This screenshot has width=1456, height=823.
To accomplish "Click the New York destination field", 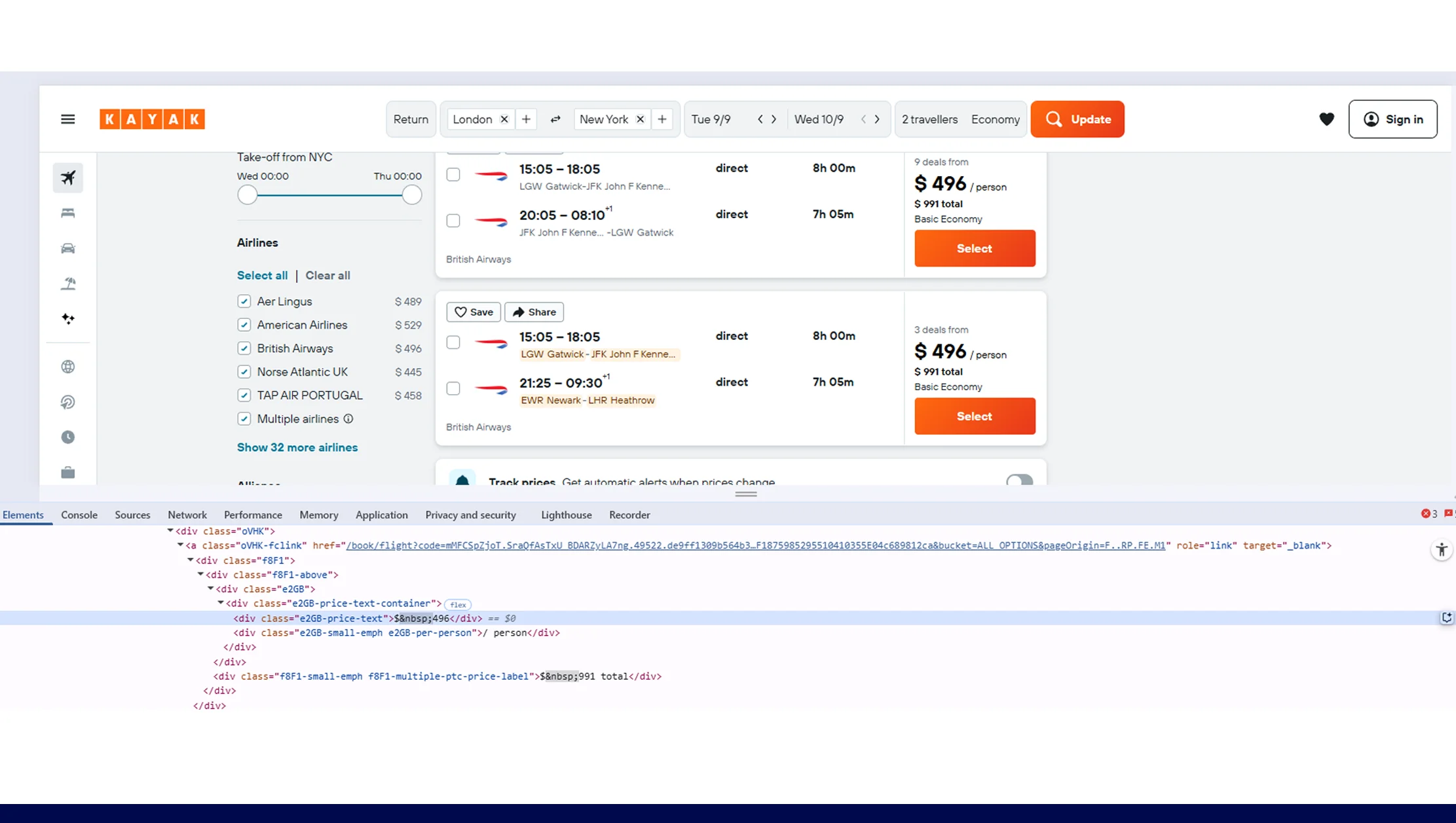I will click(x=603, y=119).
